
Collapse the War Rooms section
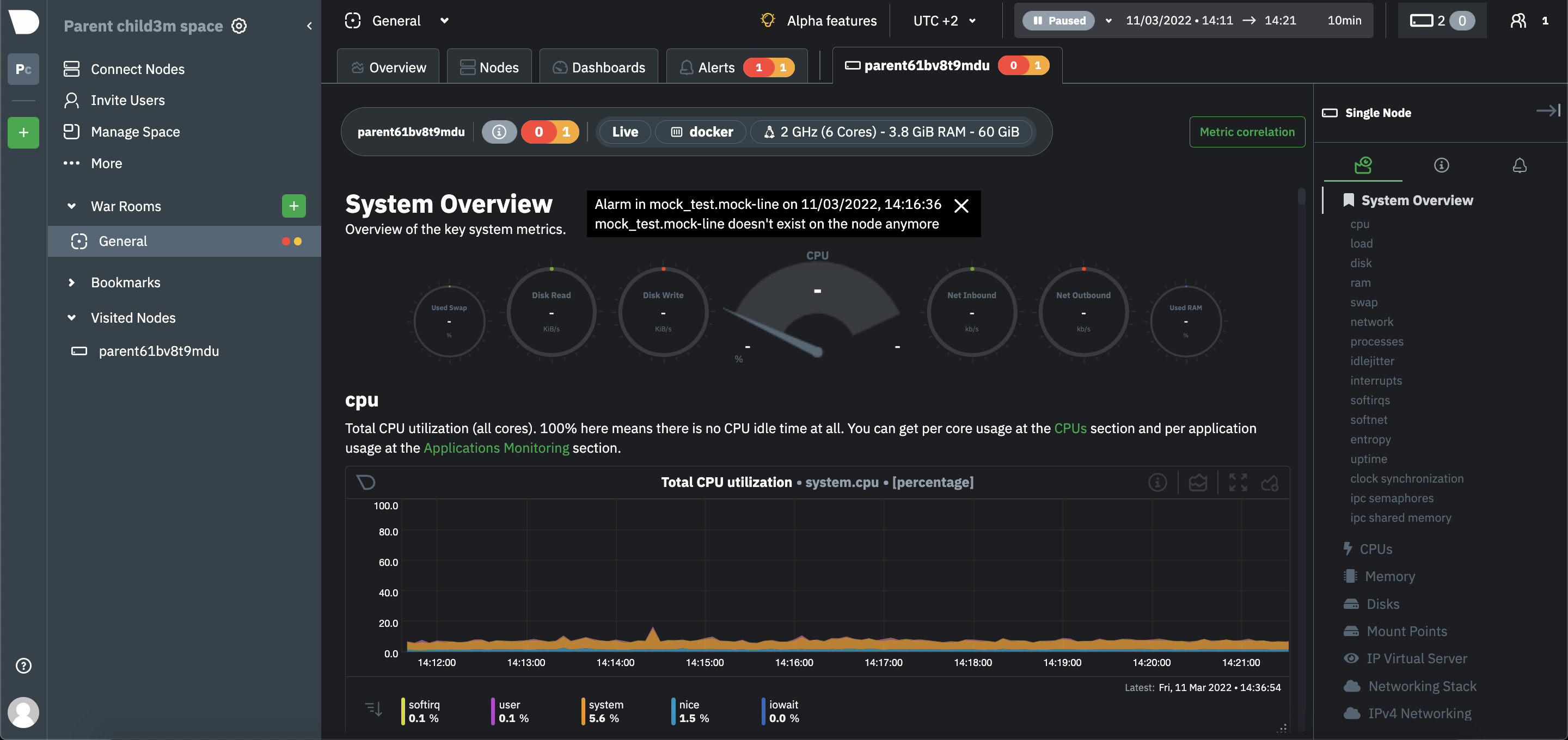click(71, 206)
